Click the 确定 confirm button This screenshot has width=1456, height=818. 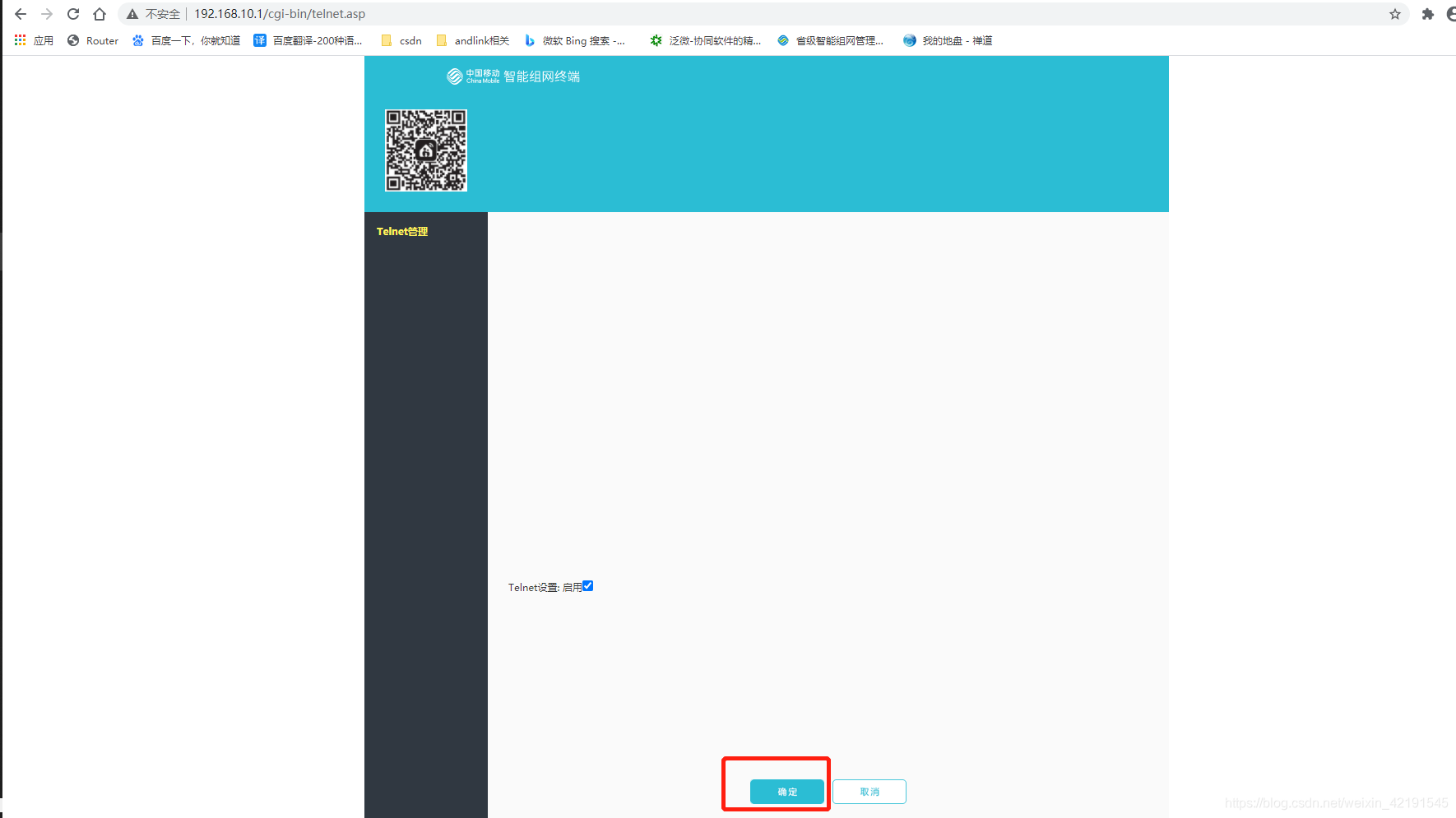point(787,792)
